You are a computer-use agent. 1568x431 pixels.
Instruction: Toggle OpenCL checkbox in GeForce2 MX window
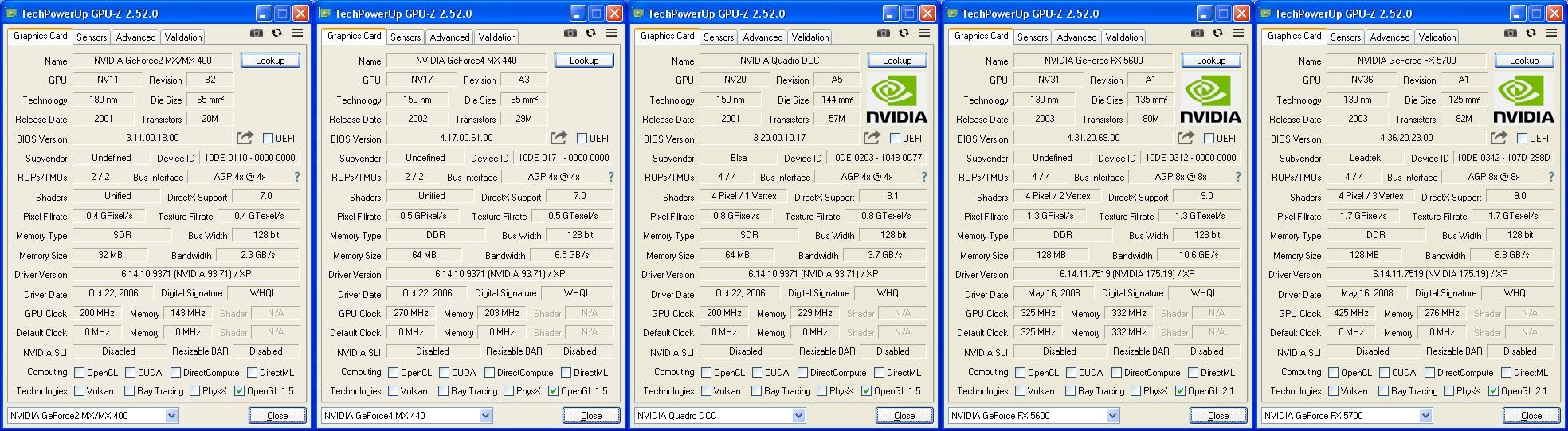point(79,373)
